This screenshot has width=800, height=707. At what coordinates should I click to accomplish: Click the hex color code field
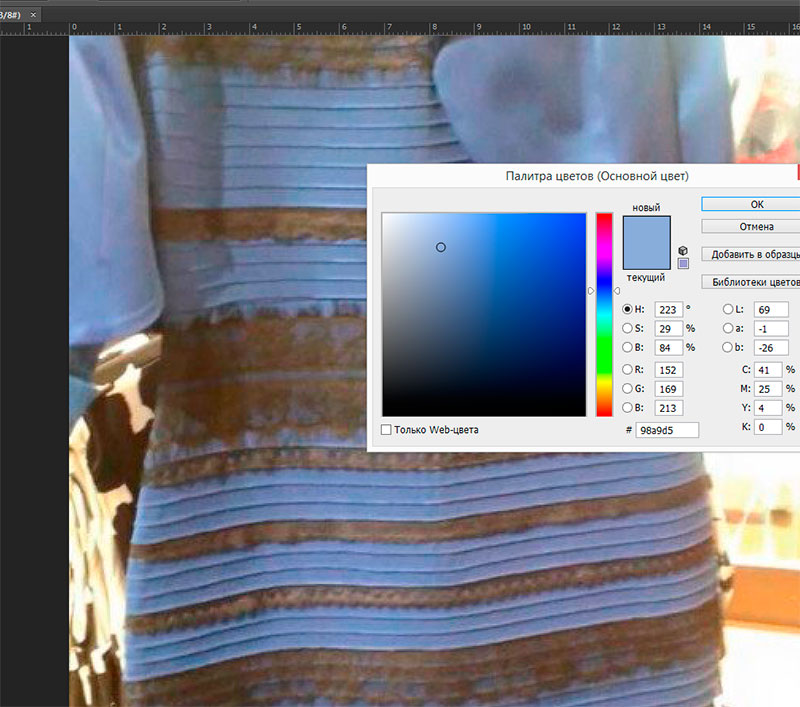pyautogui.click(x=666, y=430)
